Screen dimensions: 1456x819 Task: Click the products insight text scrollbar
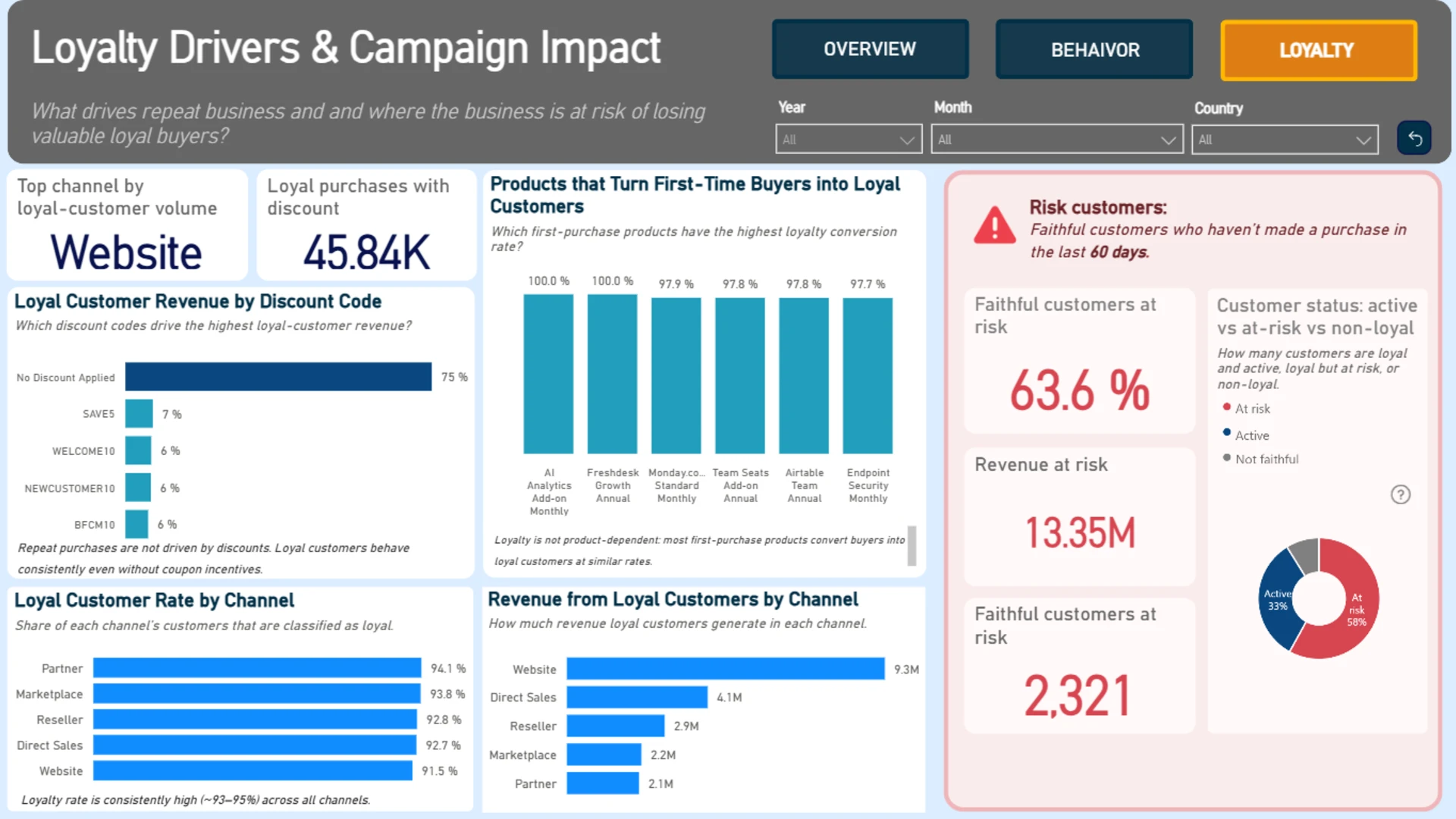[912, 545]
